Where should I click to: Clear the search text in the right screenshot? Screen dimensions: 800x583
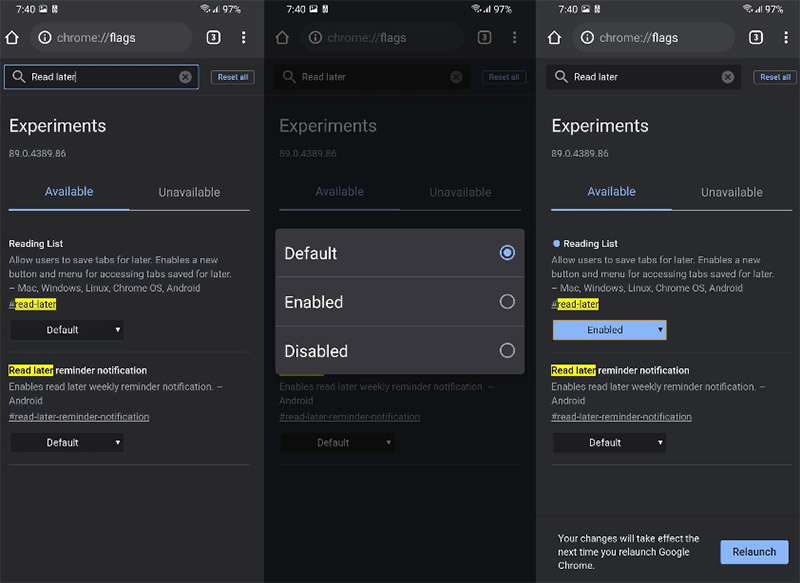pyautogui.click(x=728, y=77)
